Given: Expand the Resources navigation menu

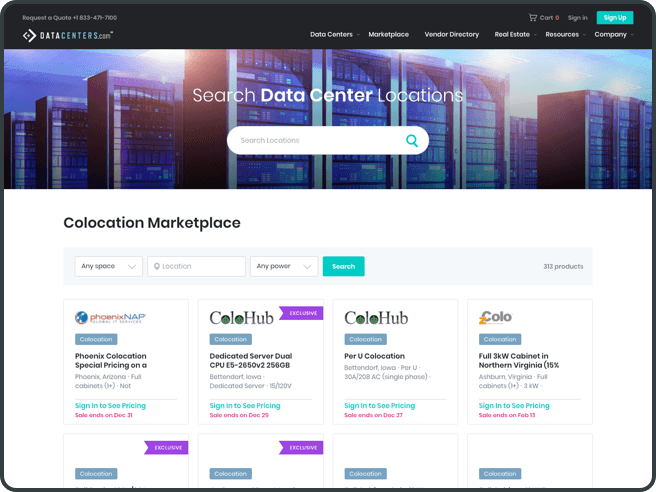Looking at the screenshot, I should [x=564, y=35].
